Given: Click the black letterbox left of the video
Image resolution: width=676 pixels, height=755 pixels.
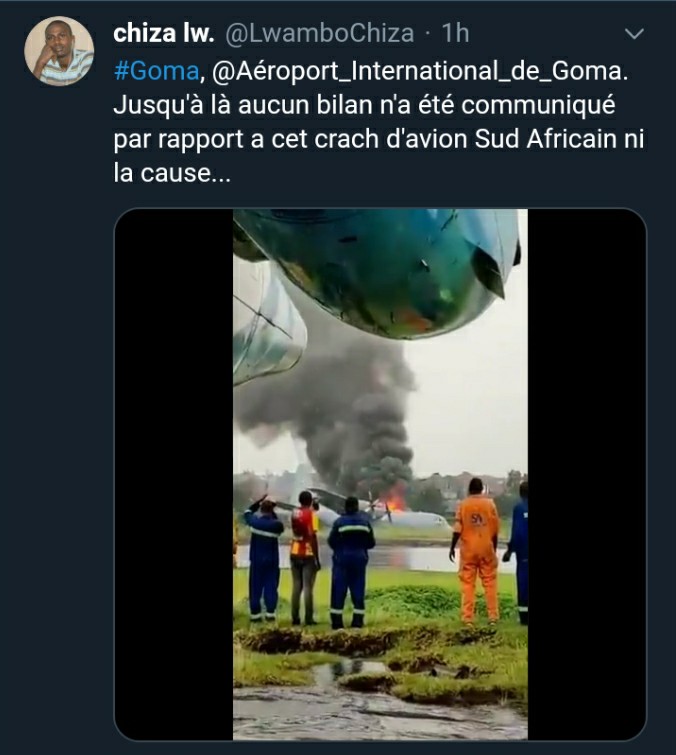Looking at the screenshot, I should pos(174,474).
